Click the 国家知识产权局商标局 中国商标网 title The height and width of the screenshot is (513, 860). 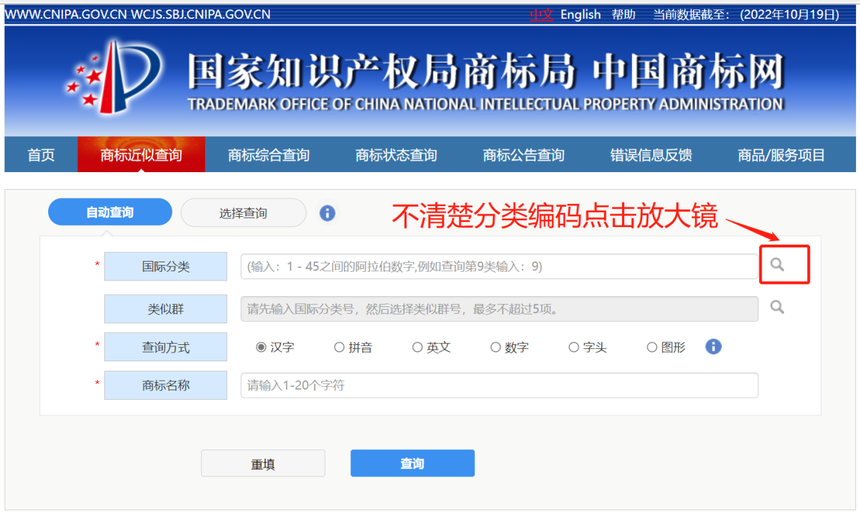pyautogui.click(x=485, y=71)
